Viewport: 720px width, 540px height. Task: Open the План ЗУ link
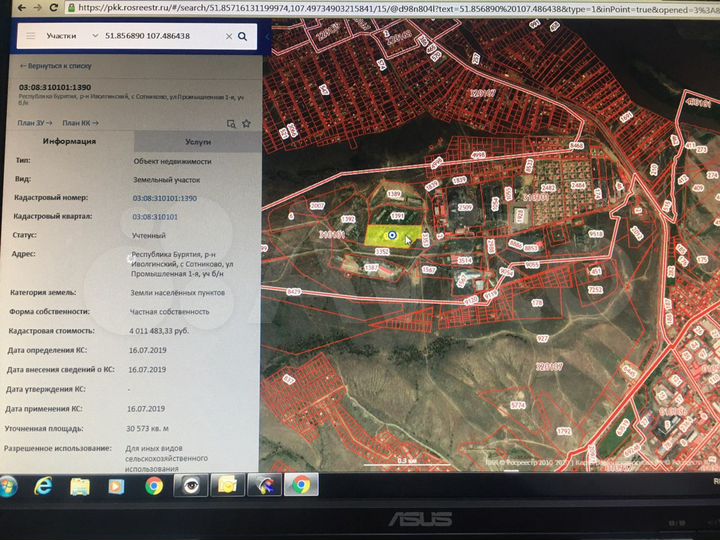(x=34, y=123)
